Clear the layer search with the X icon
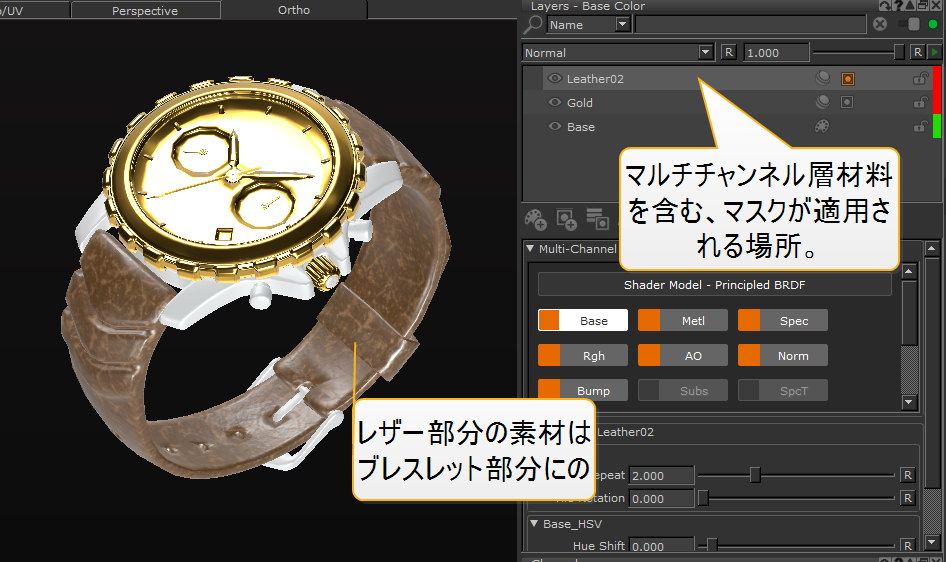 tap(880, 25)
